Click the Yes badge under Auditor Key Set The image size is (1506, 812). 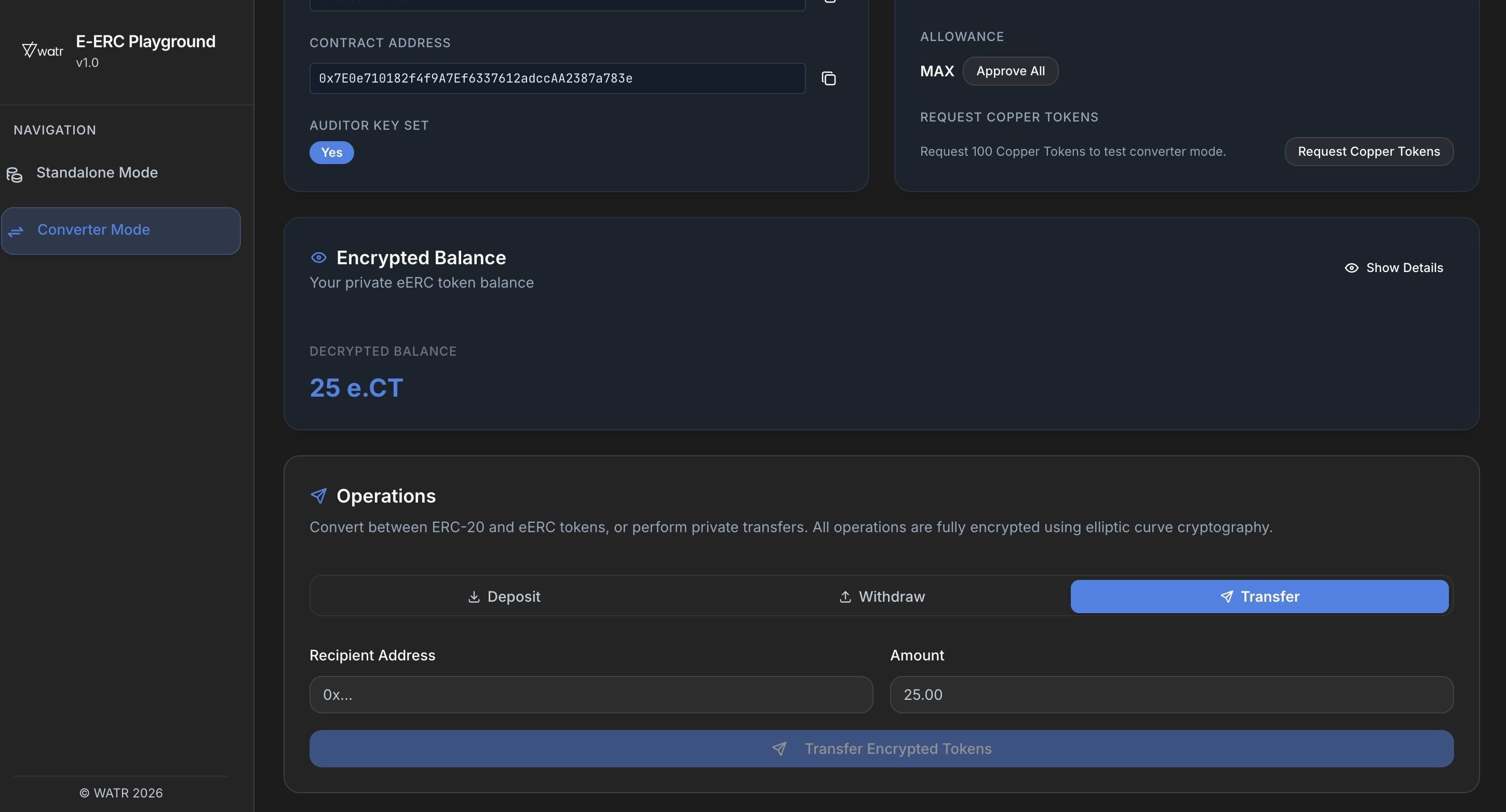[331, 152]
